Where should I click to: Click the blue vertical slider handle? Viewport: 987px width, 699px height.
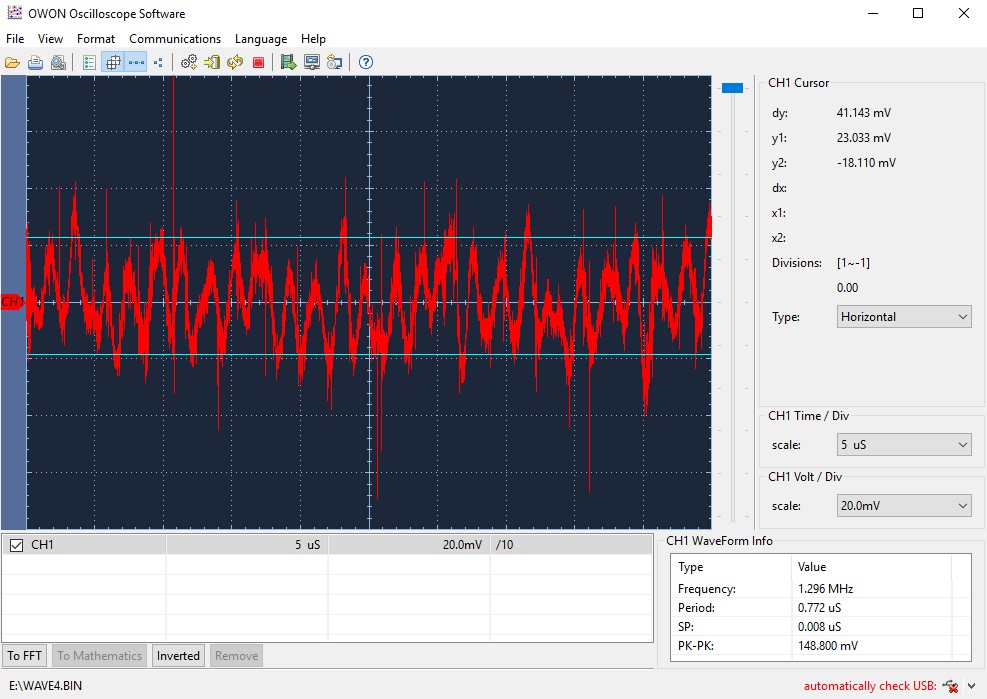[x=732, y=88]
